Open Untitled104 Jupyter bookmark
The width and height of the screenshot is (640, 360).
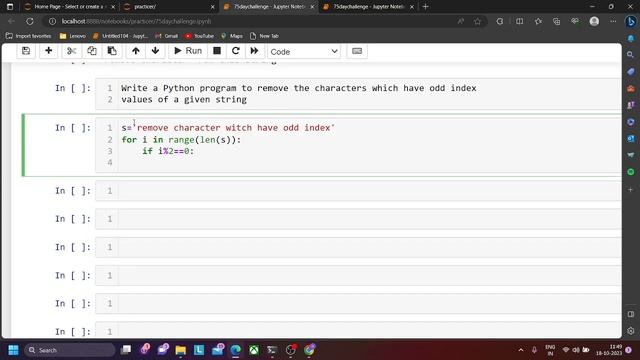coord(120,36)
